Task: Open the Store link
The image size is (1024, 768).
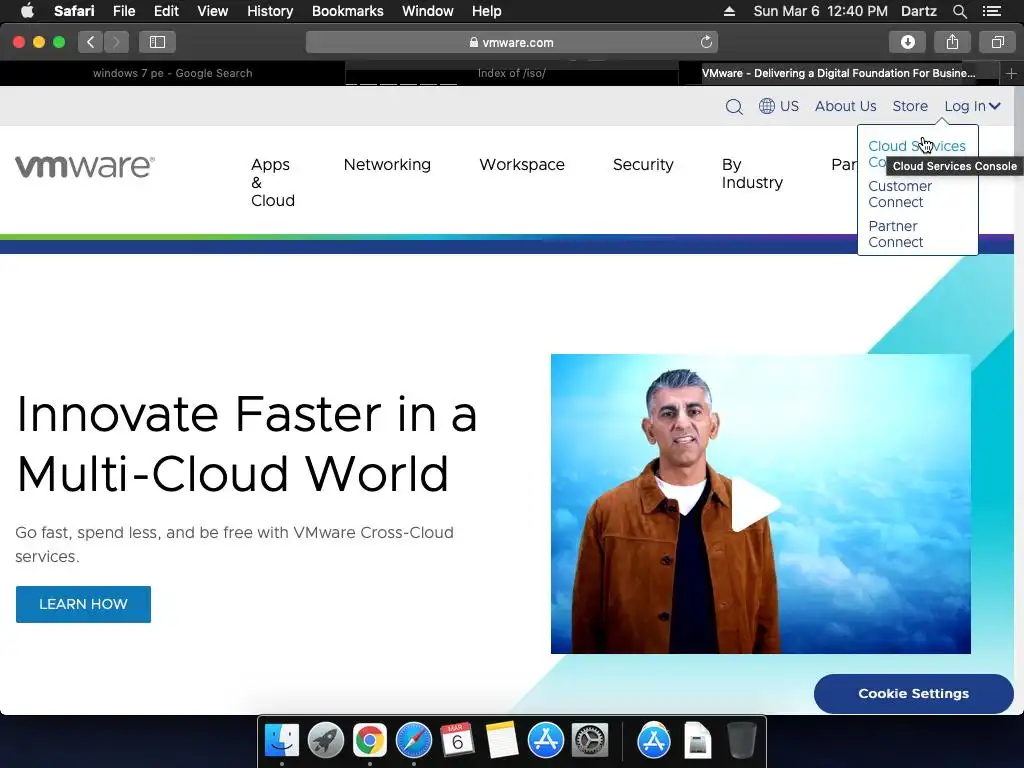Action: pyautogui.click(x=910, y=106)
